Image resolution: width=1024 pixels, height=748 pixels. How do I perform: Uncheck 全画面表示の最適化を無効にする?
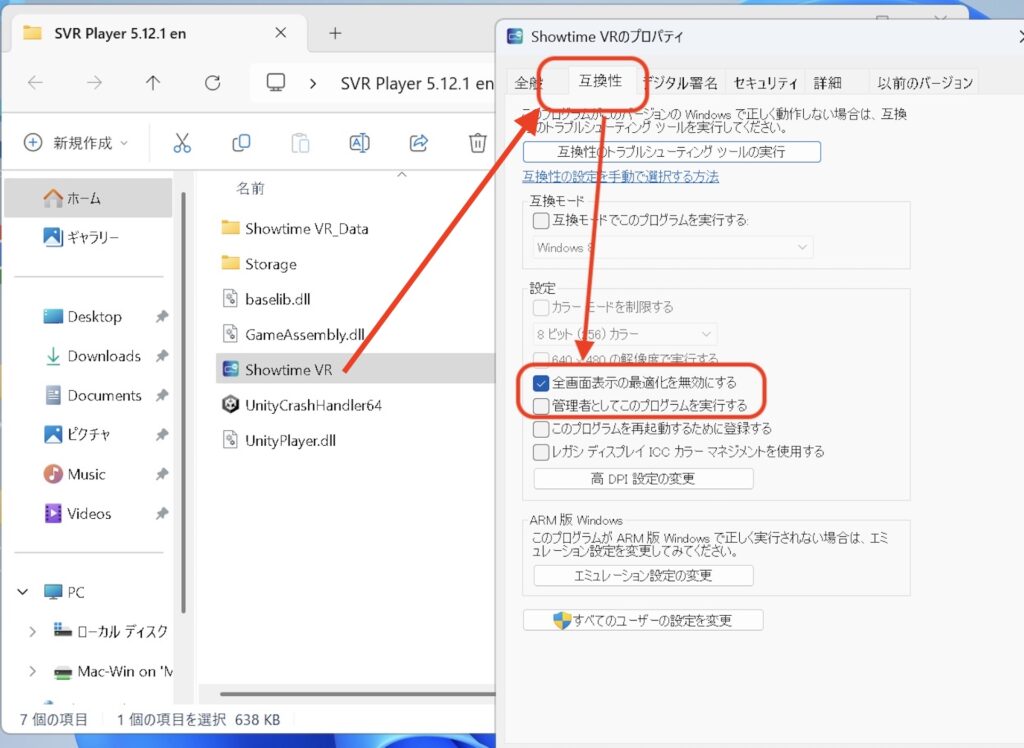pyautogui.click(x=541, y=383)
